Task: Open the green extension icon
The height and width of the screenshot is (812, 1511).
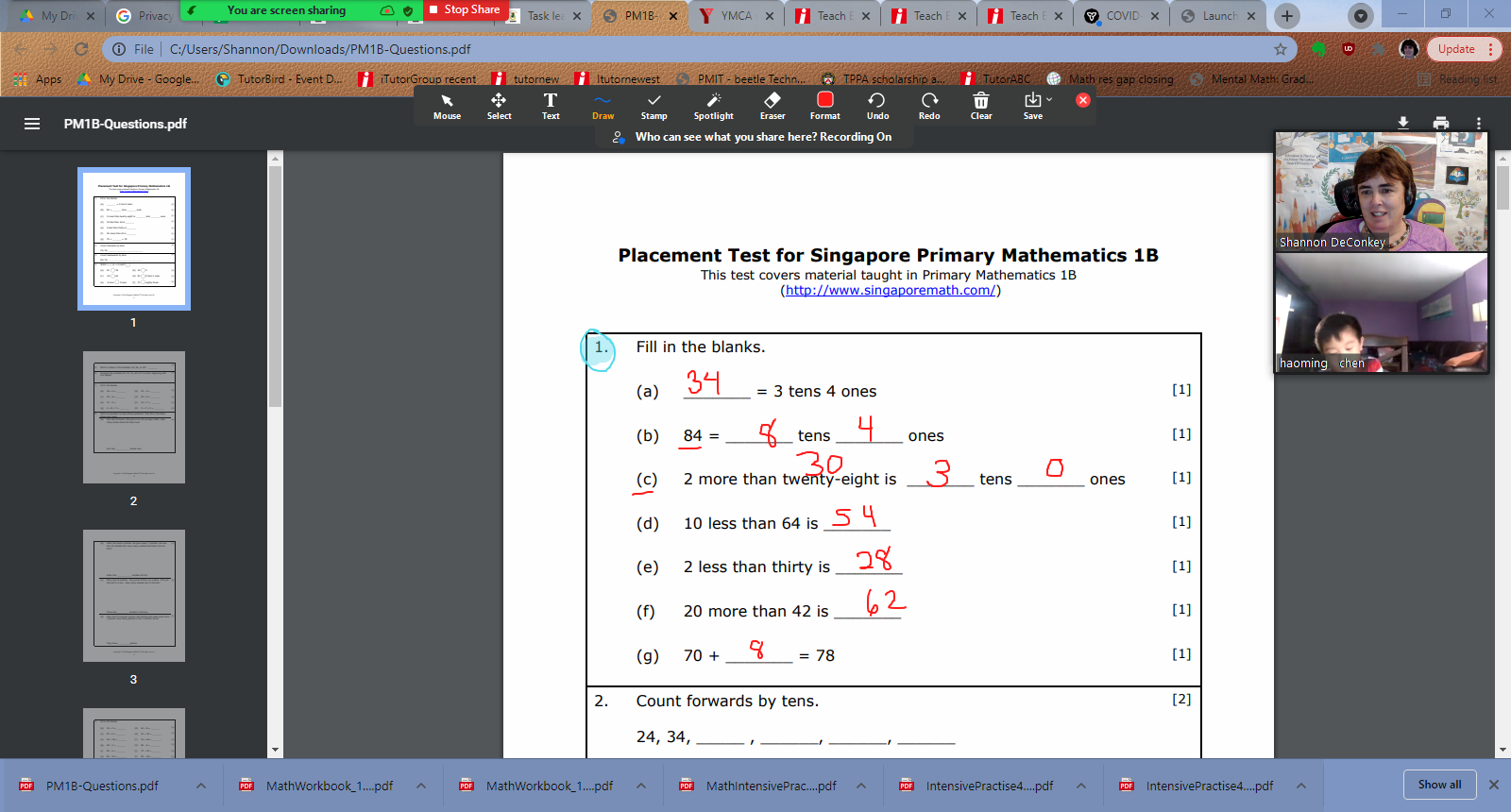Action: click(1318, 49)
